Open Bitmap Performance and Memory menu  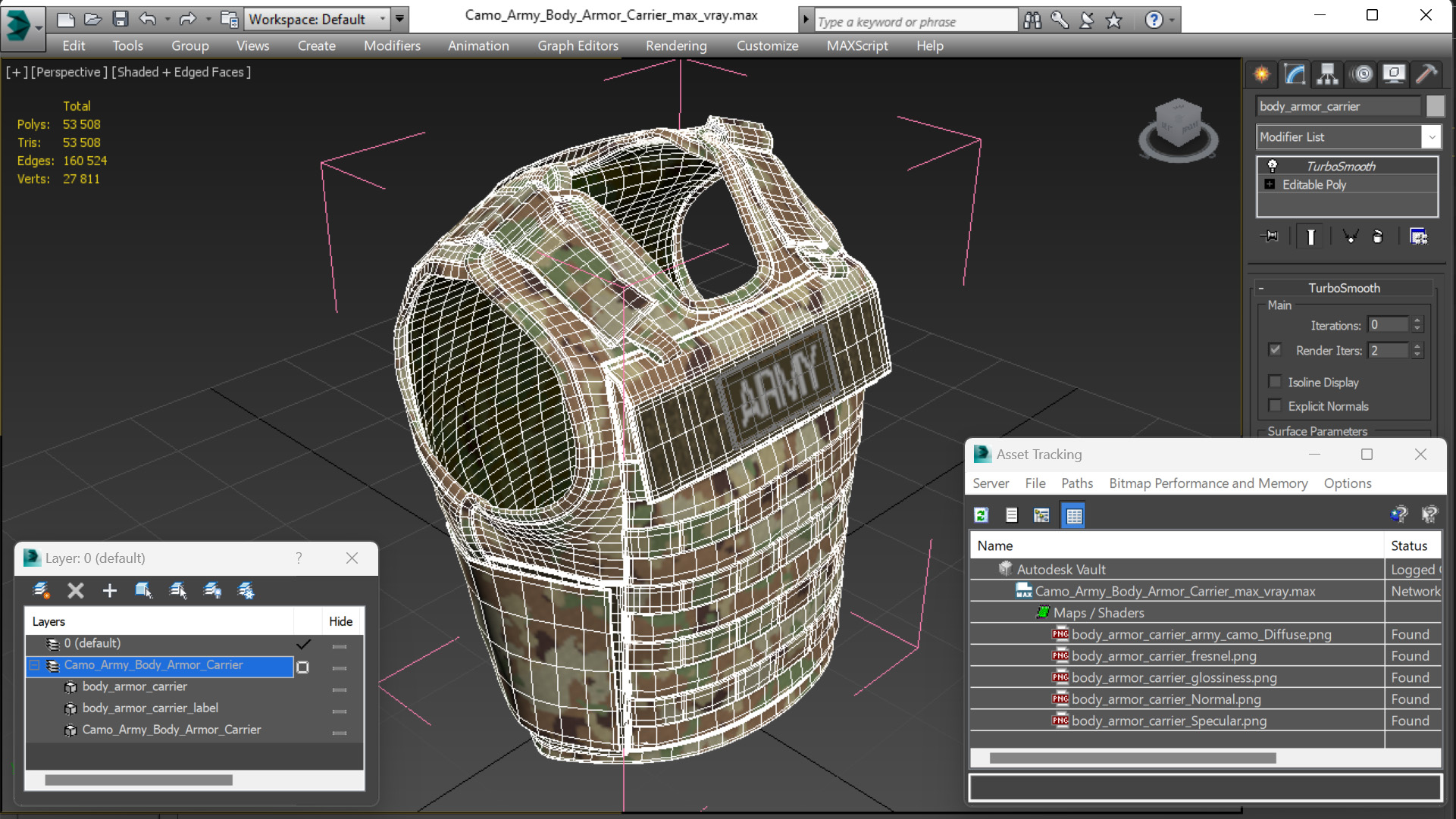click(1208, 483)
